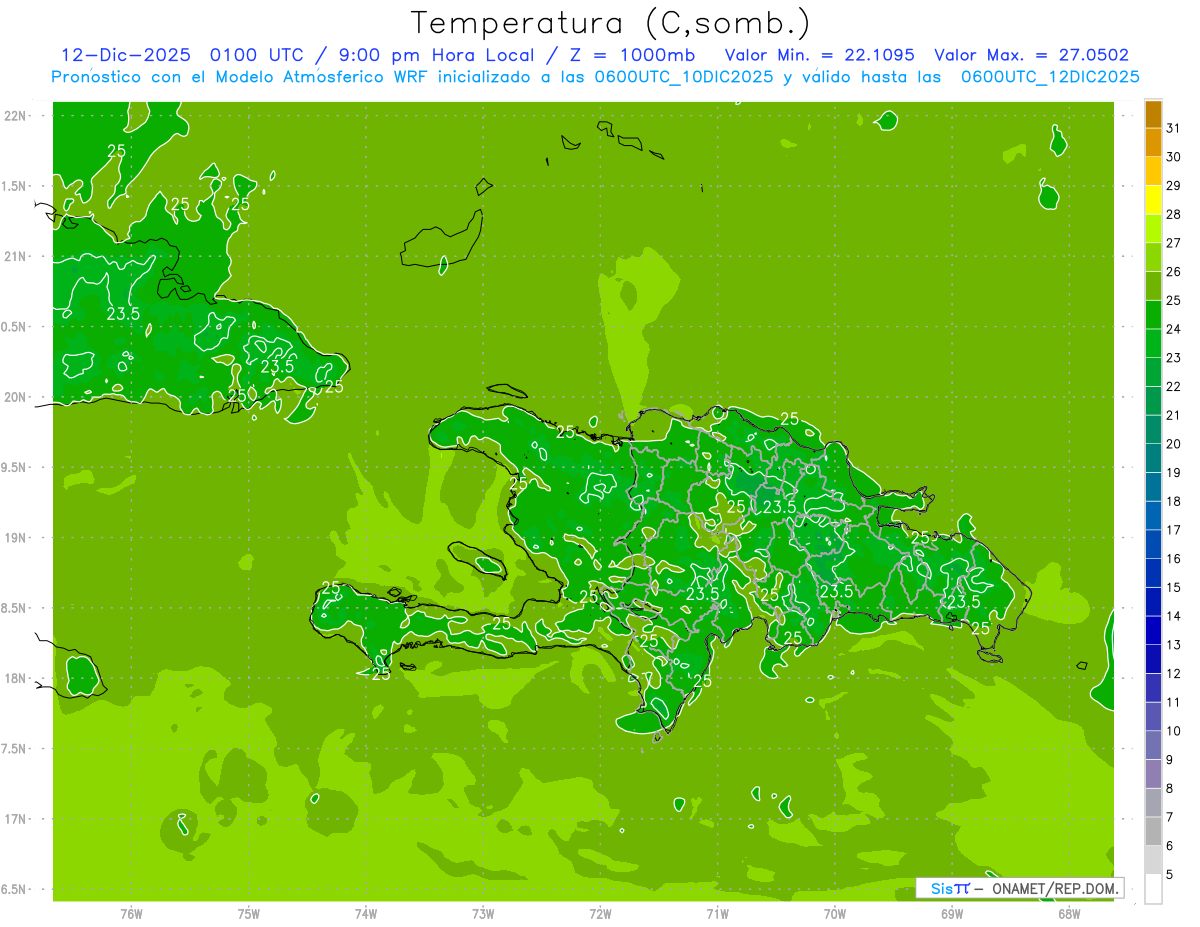Click the '75W' longitude axis label

pyautogui.click(x=249, y=914)
